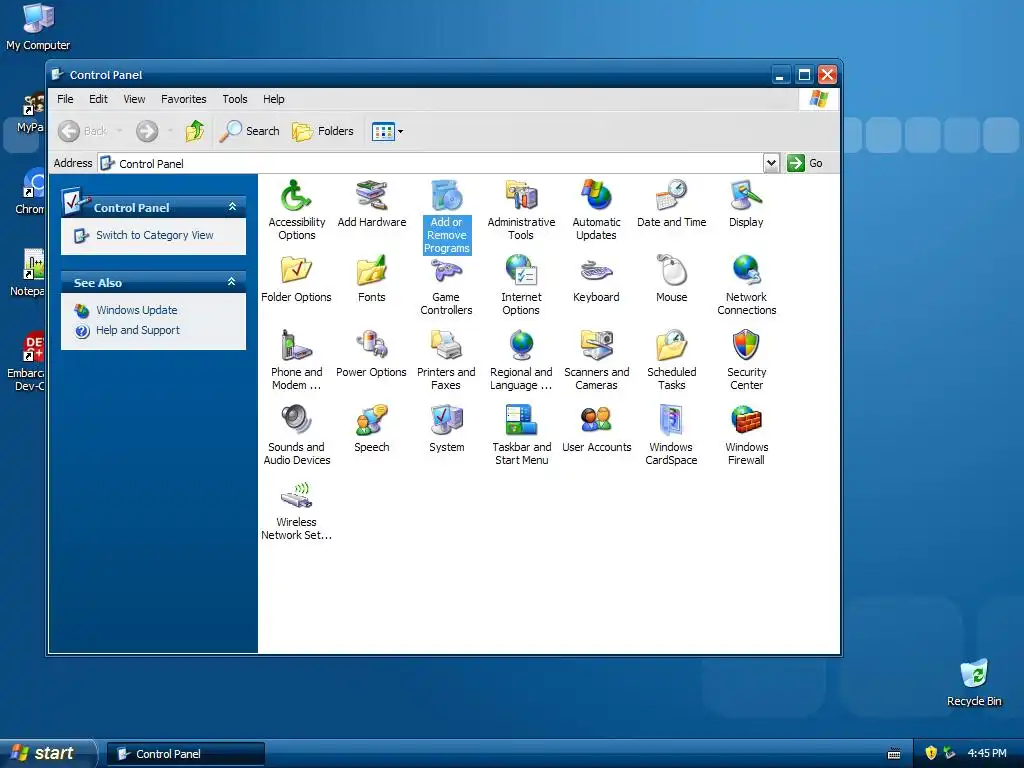Select the Recycle Bin desktop icon
The image size is (1024, 768).
coord(974,682)
